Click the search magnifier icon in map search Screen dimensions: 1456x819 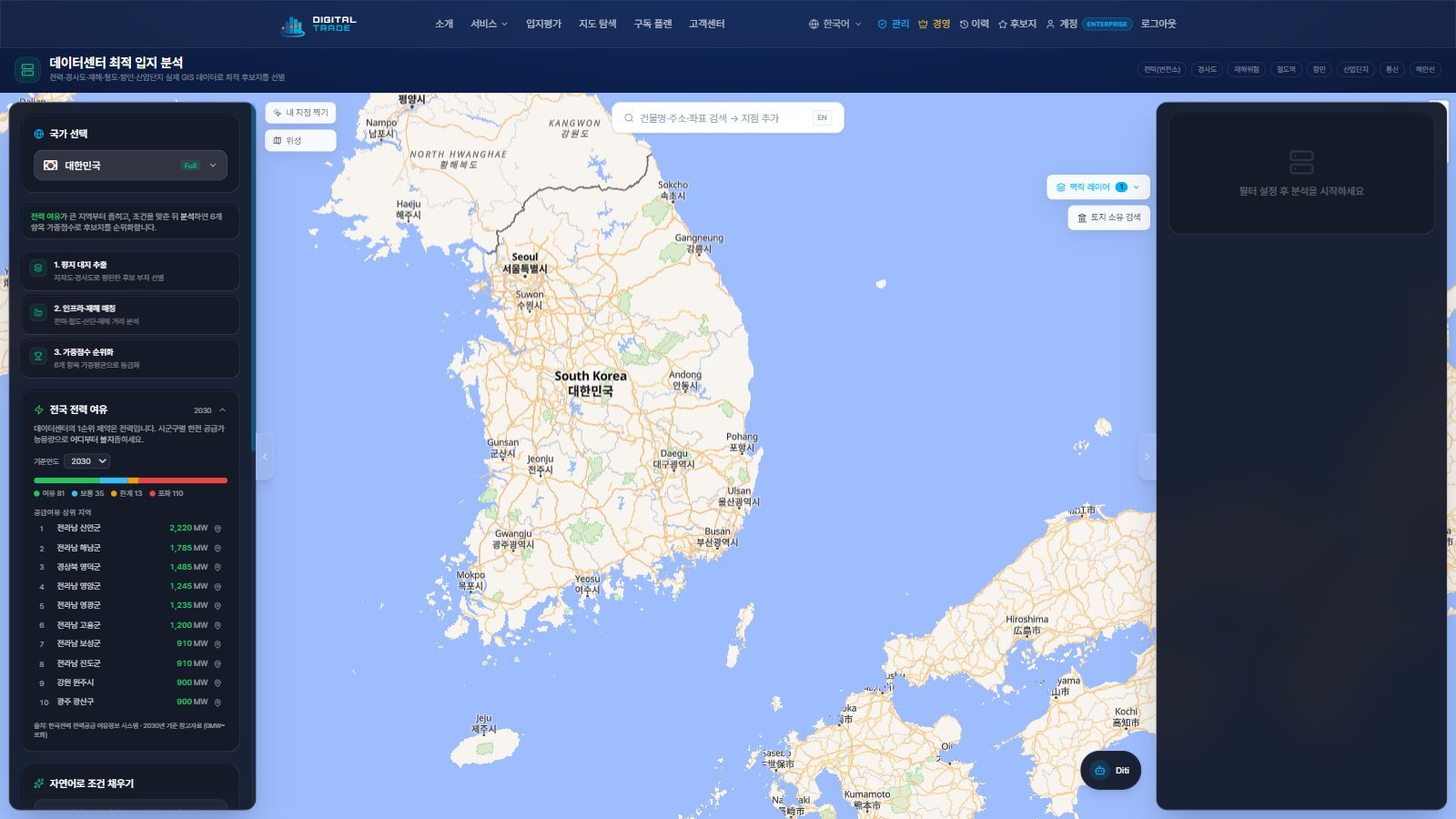coord(629,118)
